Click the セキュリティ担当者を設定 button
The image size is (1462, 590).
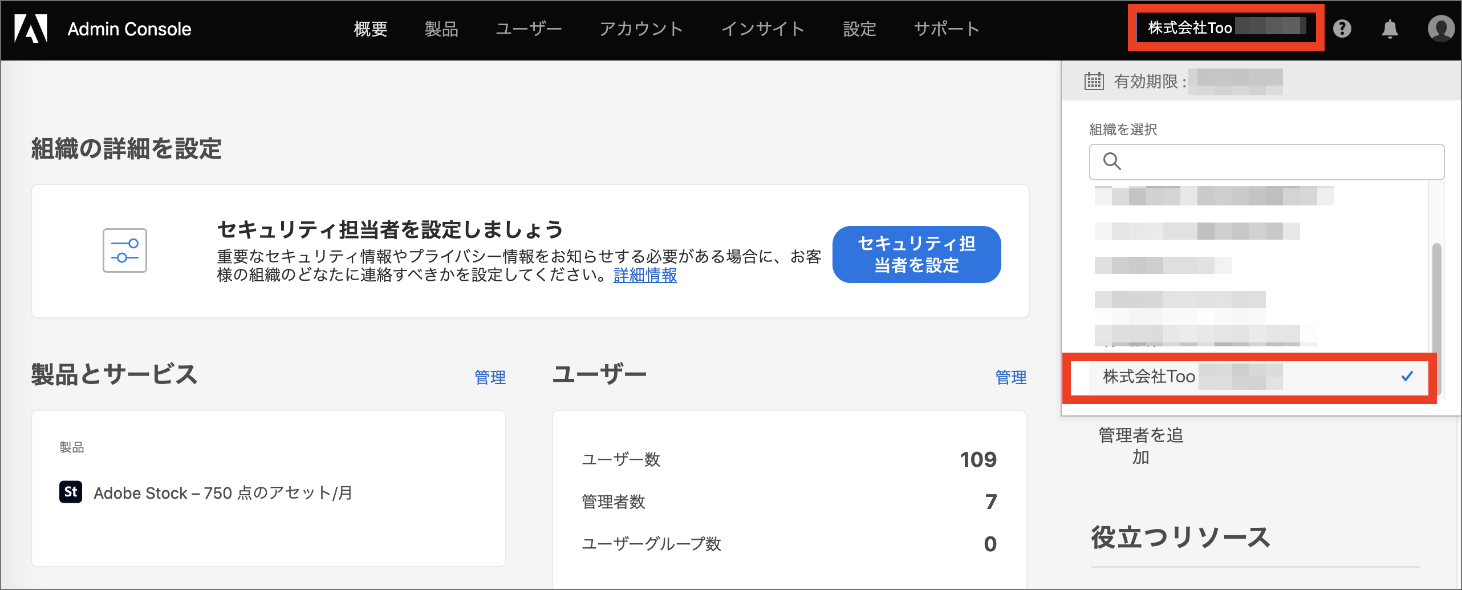(x=916, y=254)
